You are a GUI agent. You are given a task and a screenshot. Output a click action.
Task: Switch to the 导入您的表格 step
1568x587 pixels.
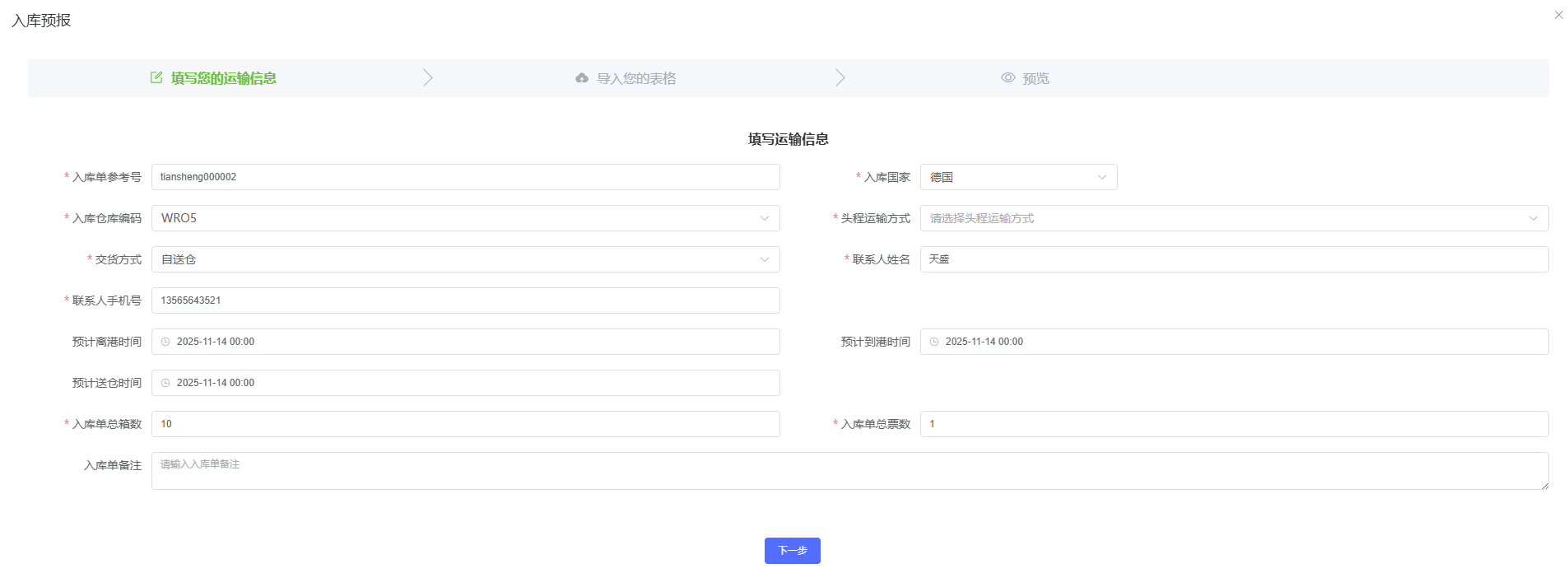pyautogui.click(x=635, y=78)
